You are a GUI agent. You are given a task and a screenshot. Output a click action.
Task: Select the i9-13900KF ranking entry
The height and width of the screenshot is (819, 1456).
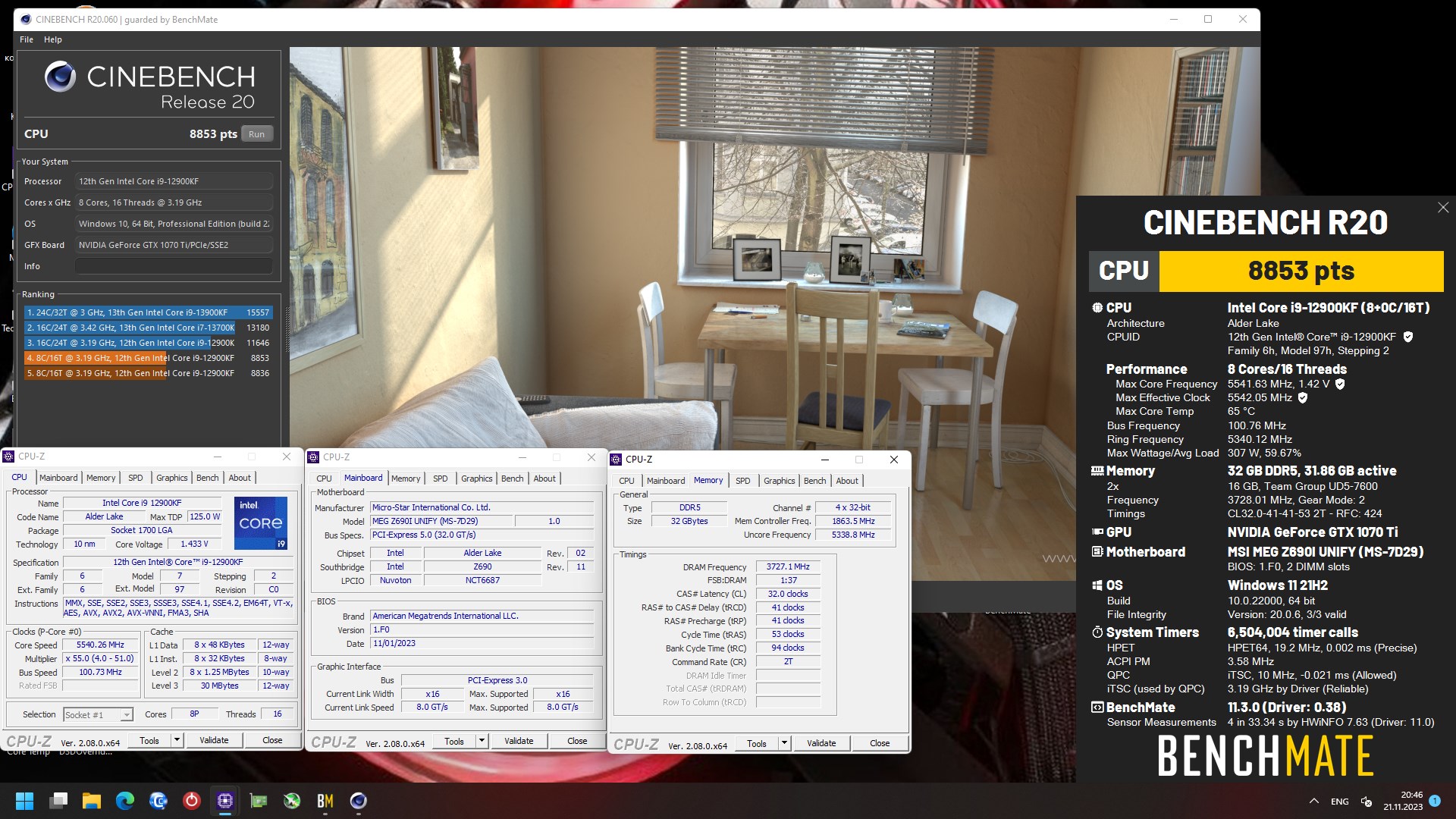tap(148, 312)
